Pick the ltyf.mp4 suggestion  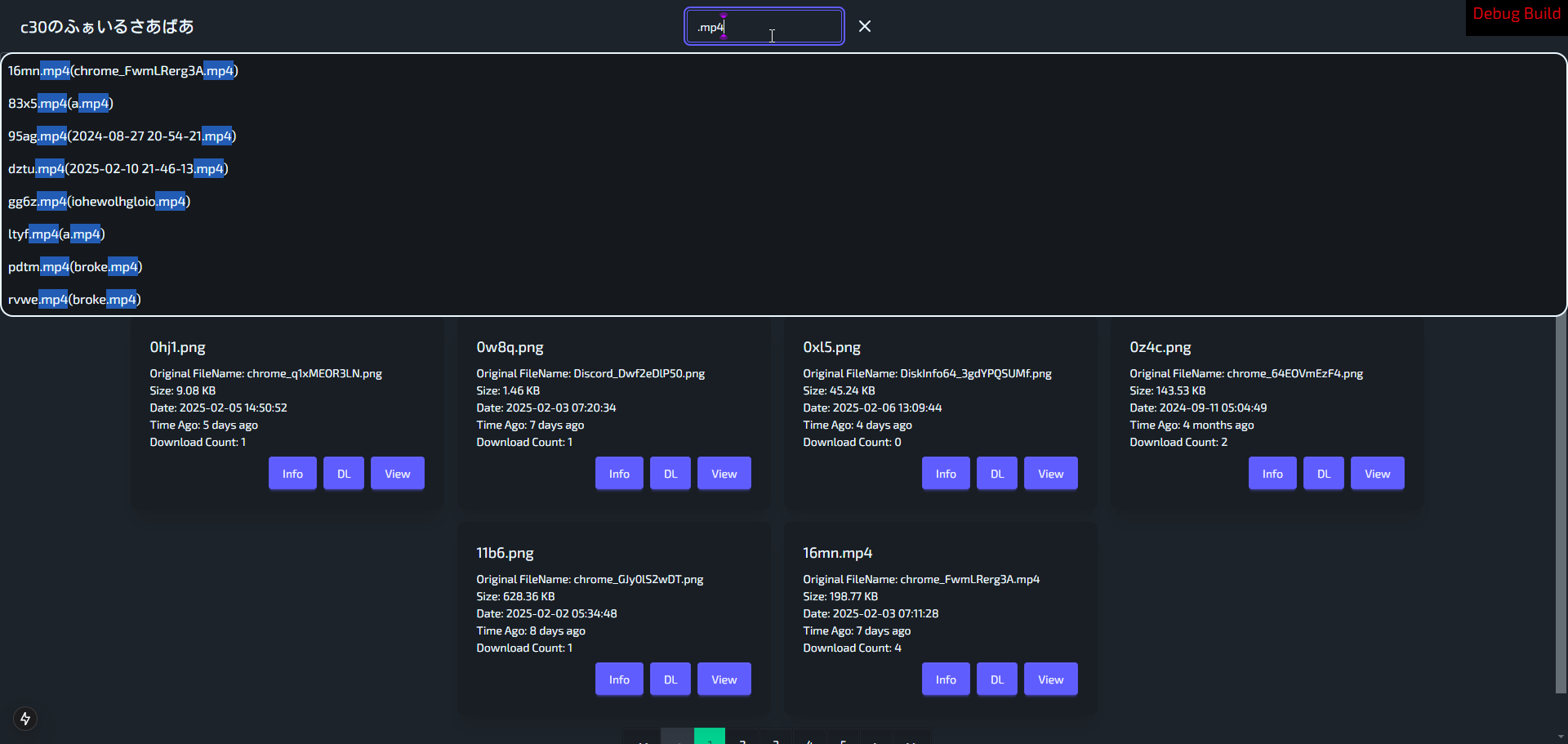57,234
